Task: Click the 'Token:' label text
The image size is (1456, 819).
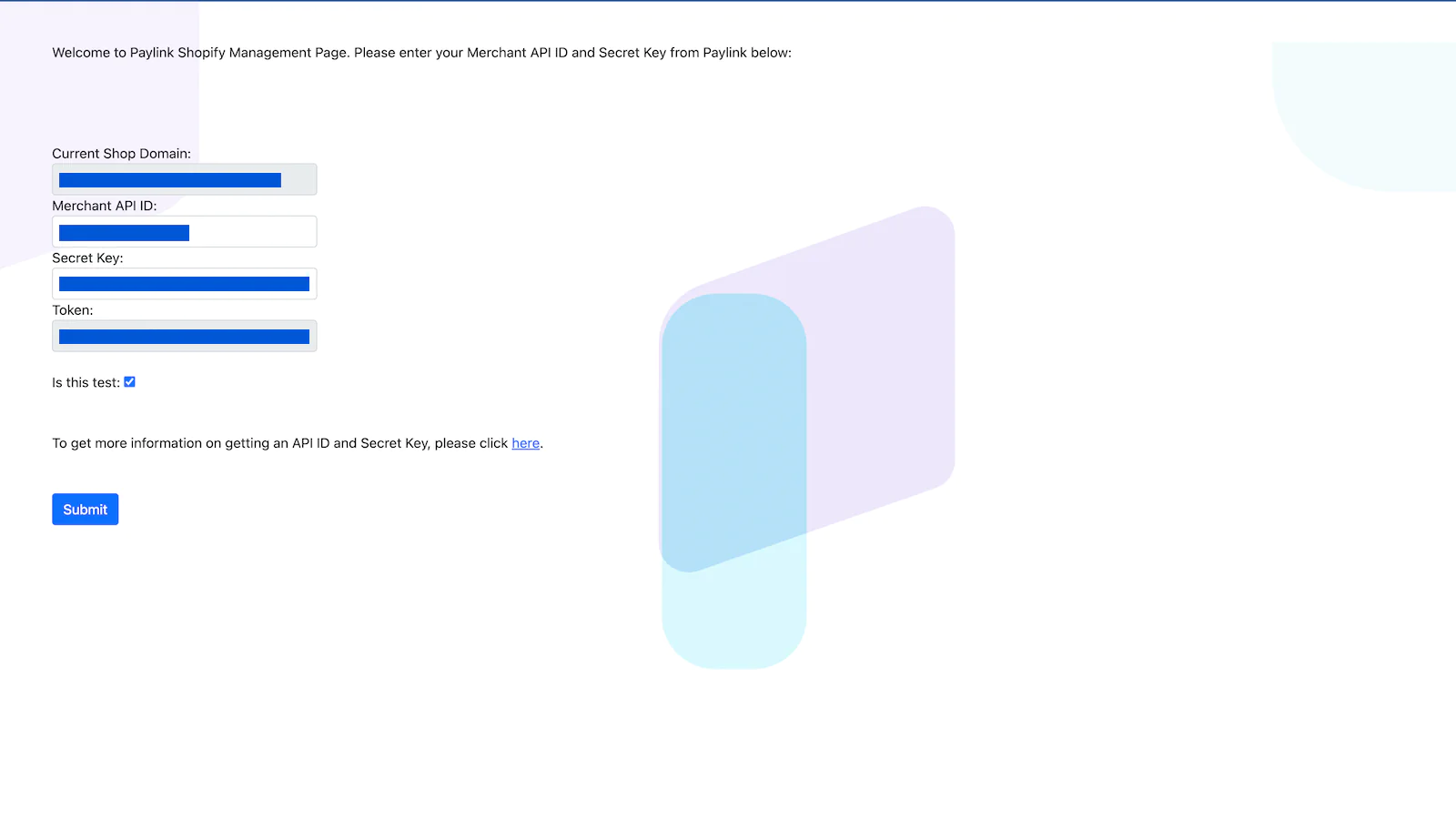Action: [x=73, y=310]
